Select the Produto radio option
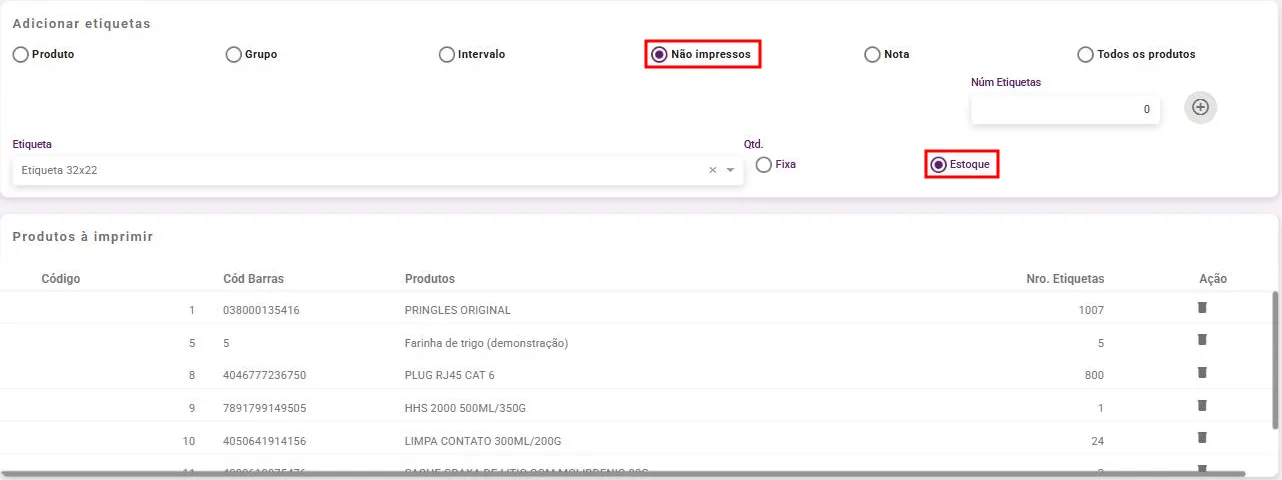Screen dimensions: 1282x480 tap(21, 55)
